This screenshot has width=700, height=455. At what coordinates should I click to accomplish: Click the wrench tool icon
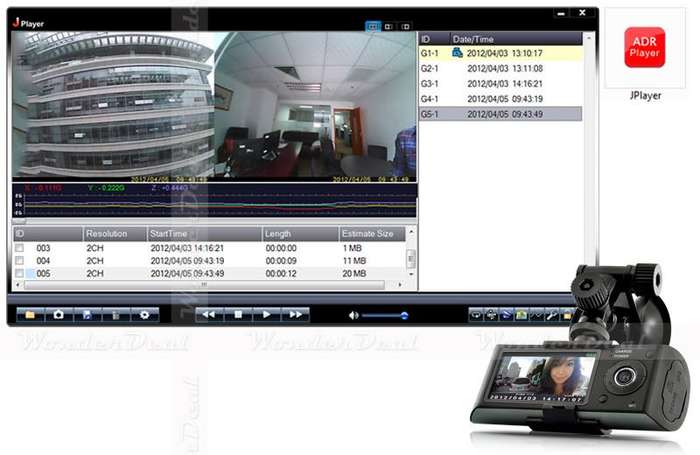[551, 315]
